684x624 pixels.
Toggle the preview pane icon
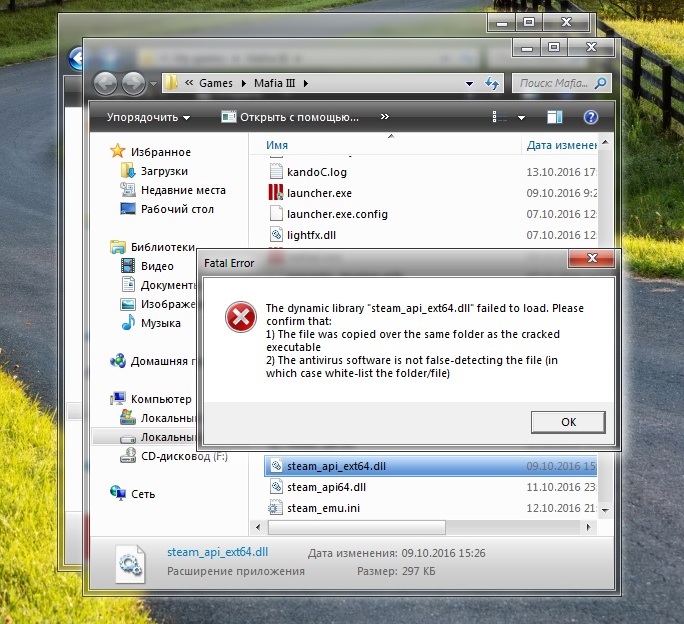click(554, 117)
